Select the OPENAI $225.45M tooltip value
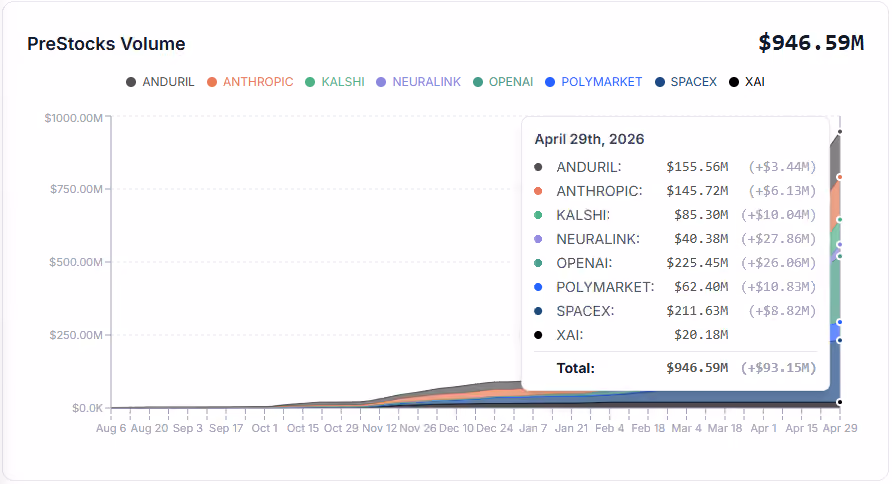The width and height of the screenshot is (892, 484). [697, 263]
